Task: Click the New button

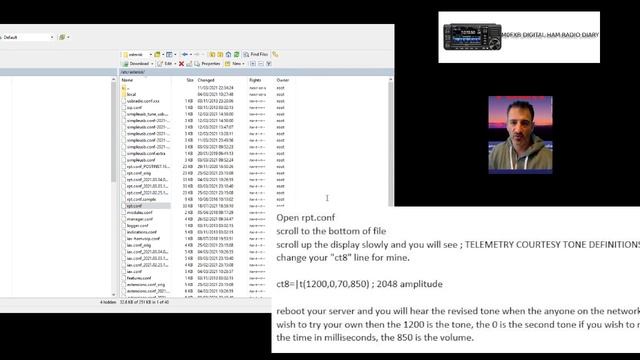Action: pos(233,64)
